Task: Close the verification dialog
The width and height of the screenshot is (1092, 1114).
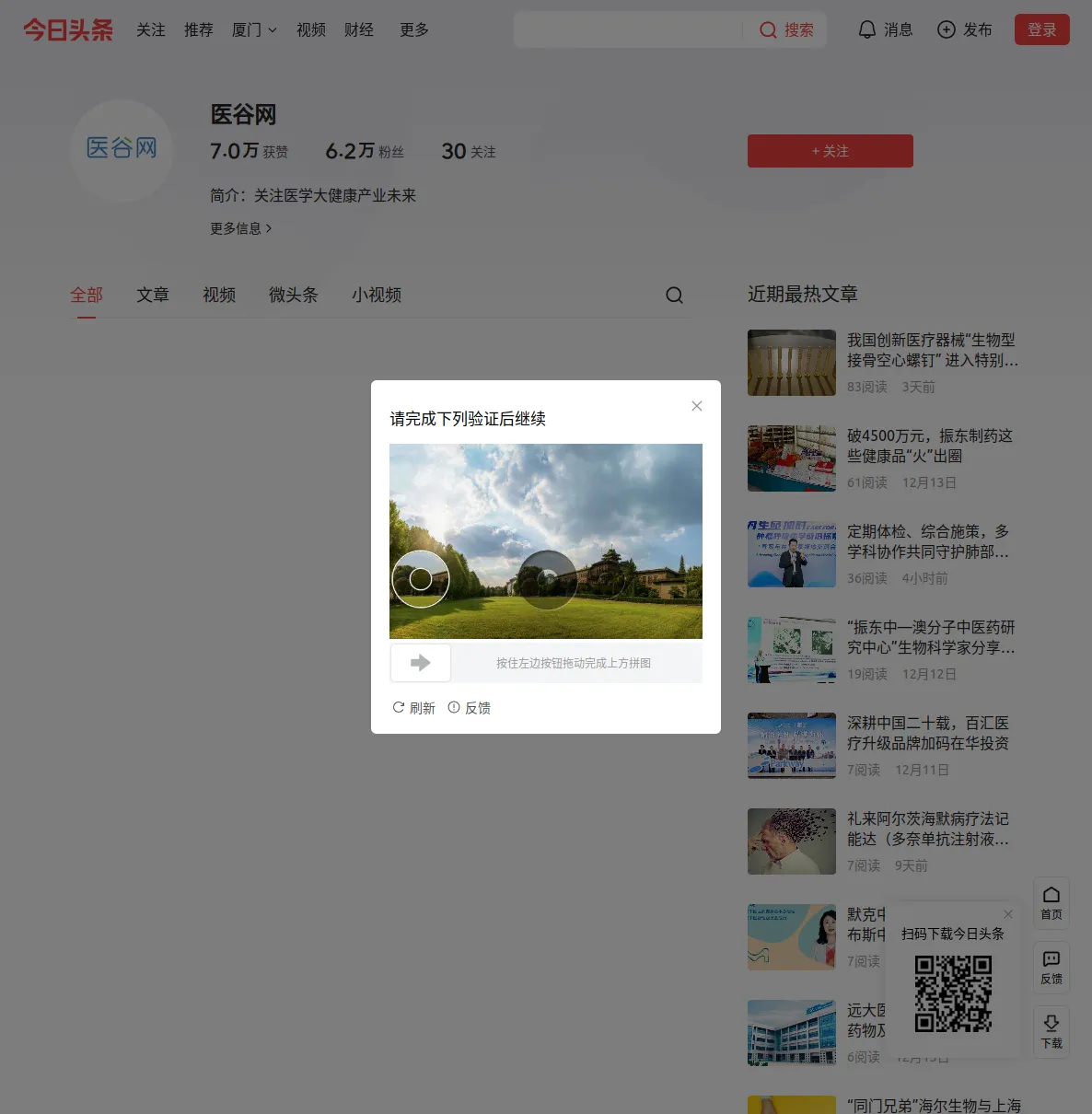Action: point(697,406)
